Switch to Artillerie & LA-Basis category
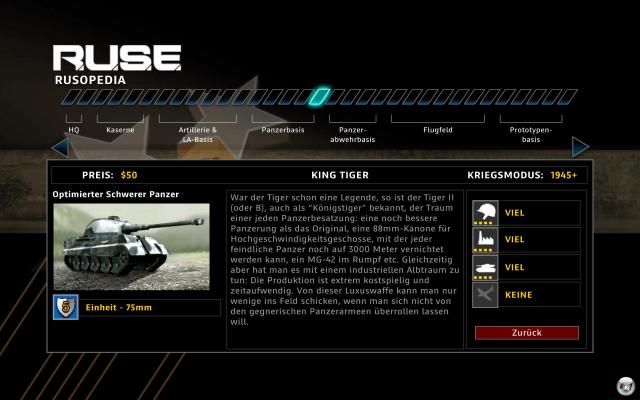640x400 pixels. click(x=198, y=135)
